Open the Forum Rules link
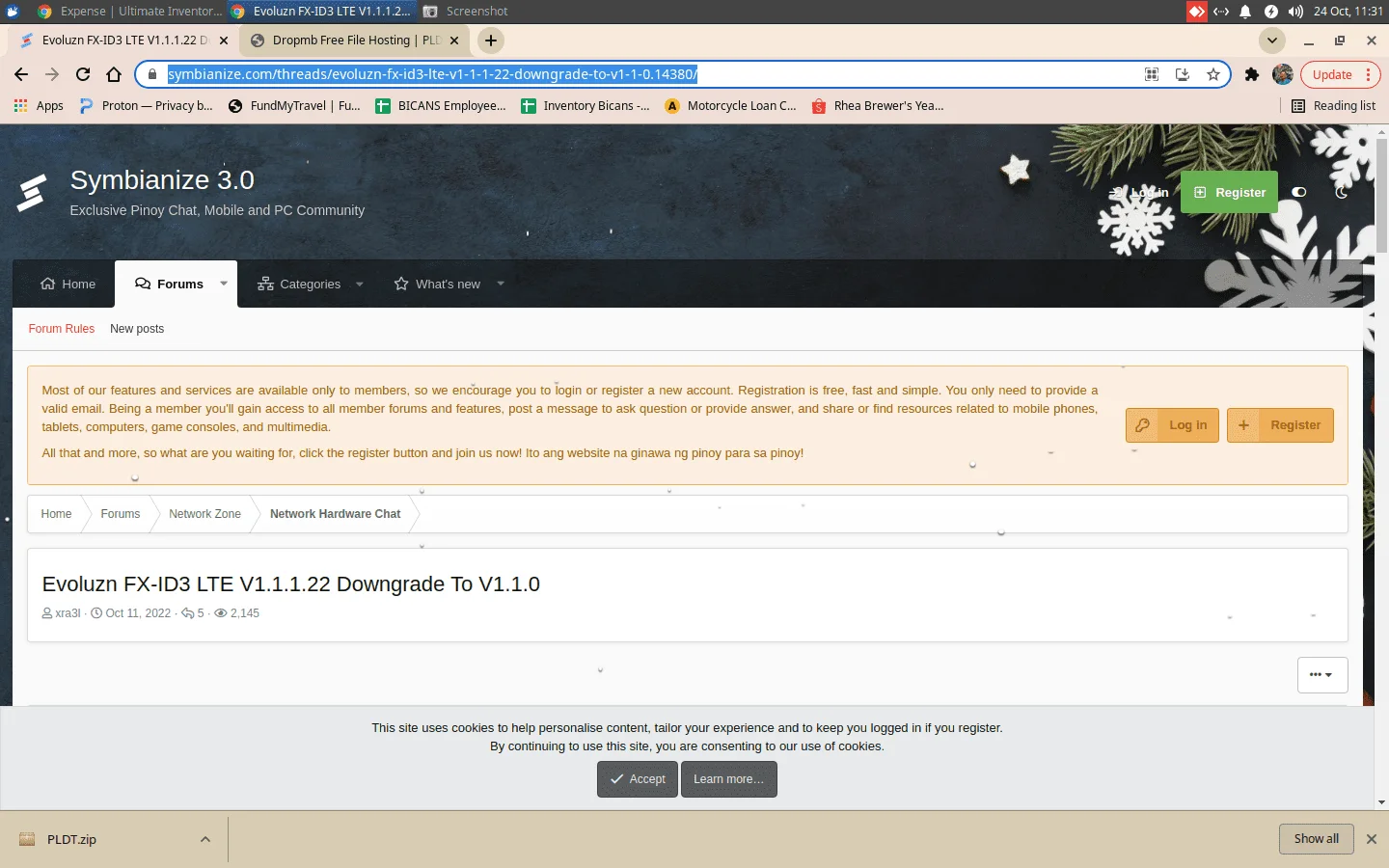1389x868 pixels. [62, 329]
